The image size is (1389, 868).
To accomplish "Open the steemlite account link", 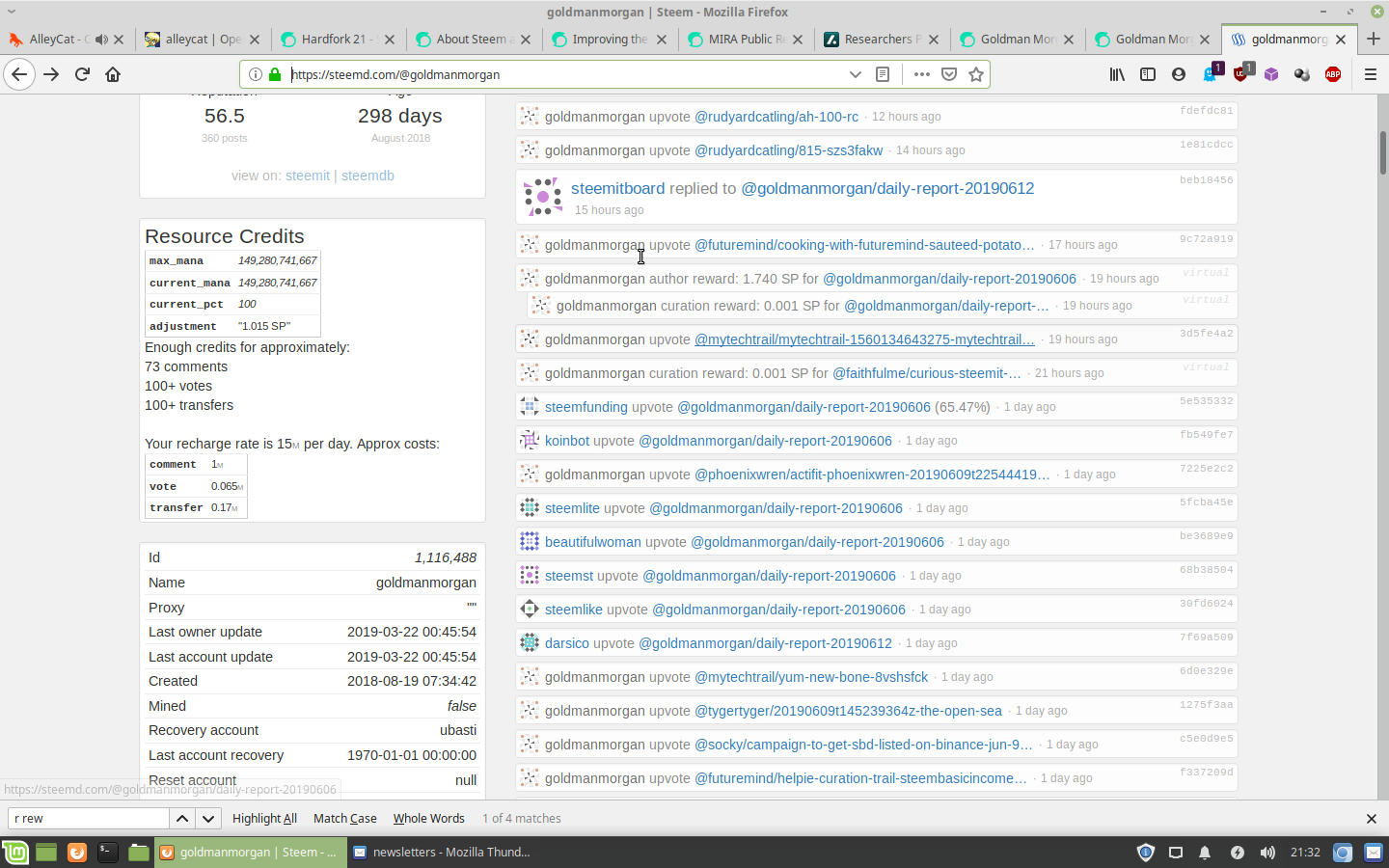I will tap(572, 508).
